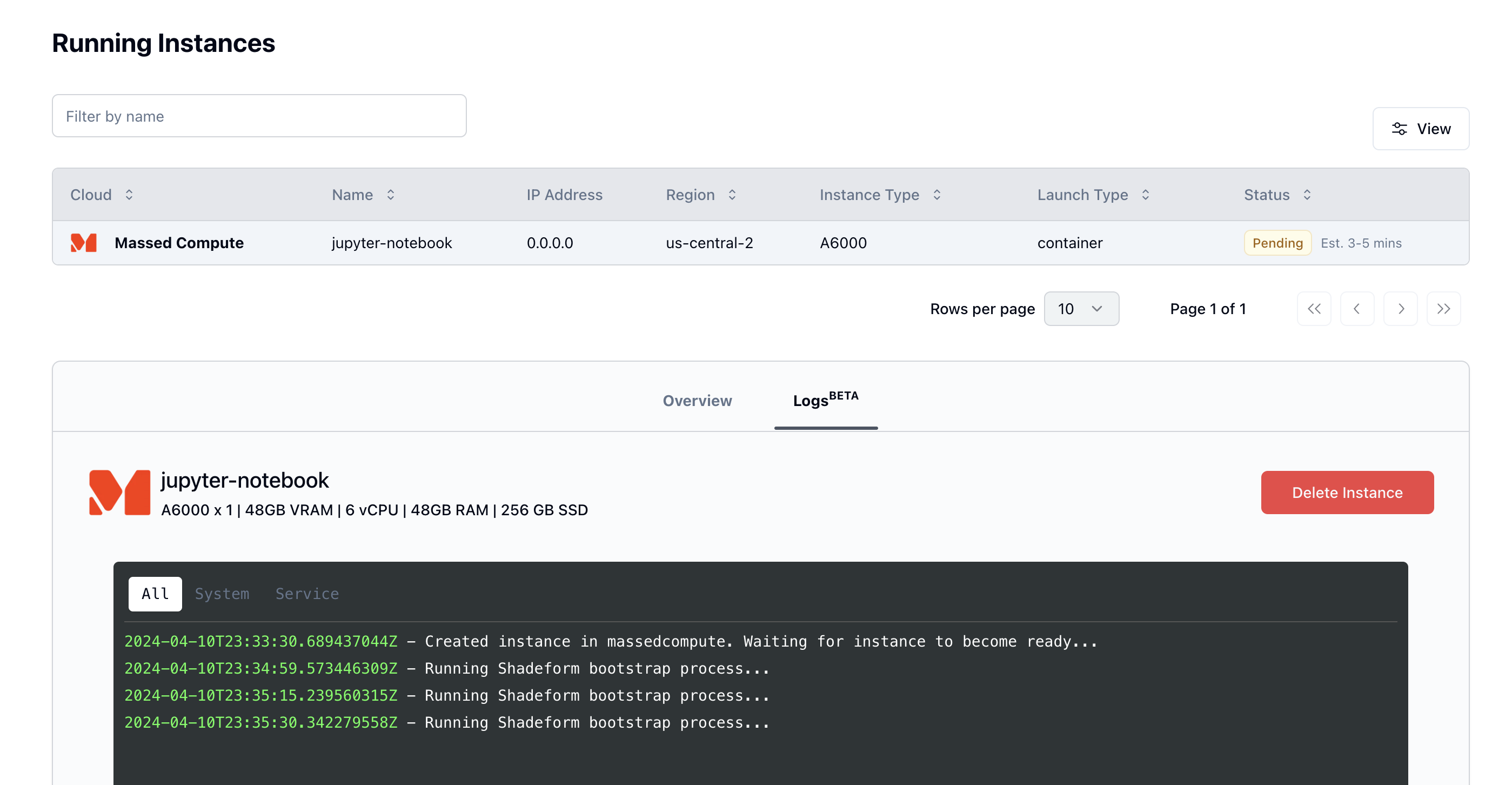Click the 0.0.0.0 IP address cell
This screenshot has width=1512, height=785.
tap(550, 243)
